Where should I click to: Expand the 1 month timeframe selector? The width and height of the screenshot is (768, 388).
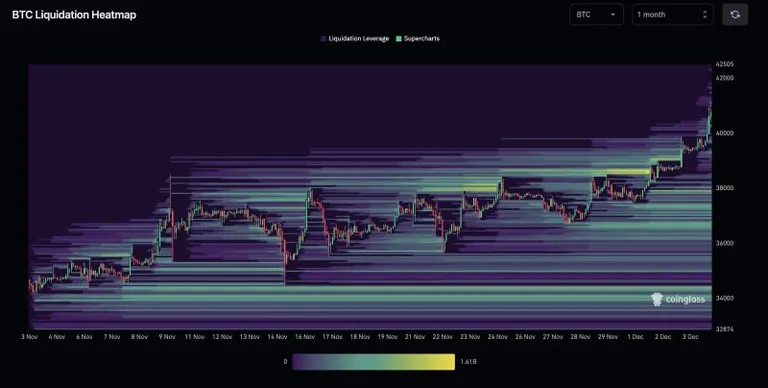tap(672, 15)
